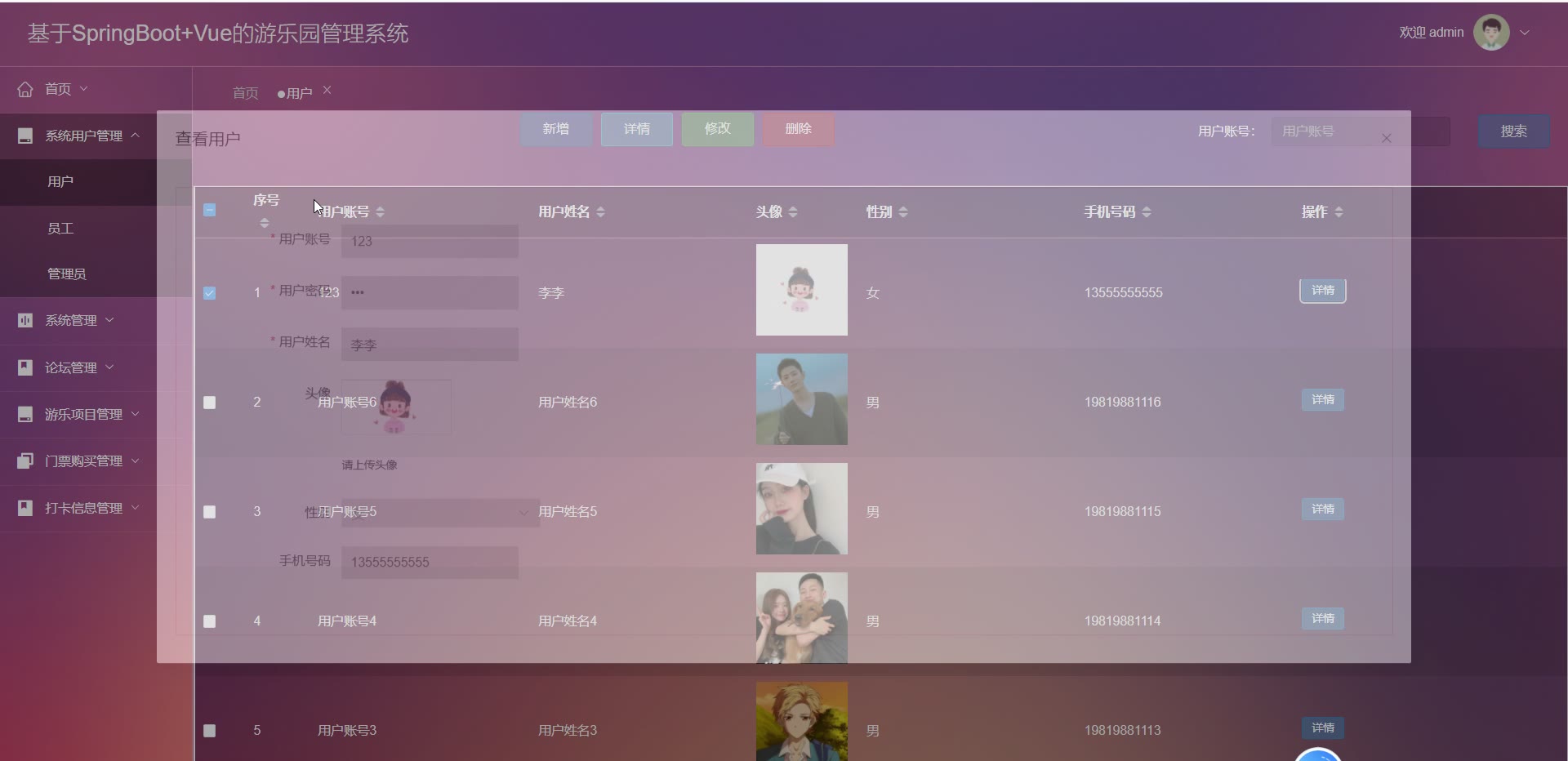Click the 用户密码 field in the dialog
This screenshot has height=761, width=1568.
tap(430, 292)
